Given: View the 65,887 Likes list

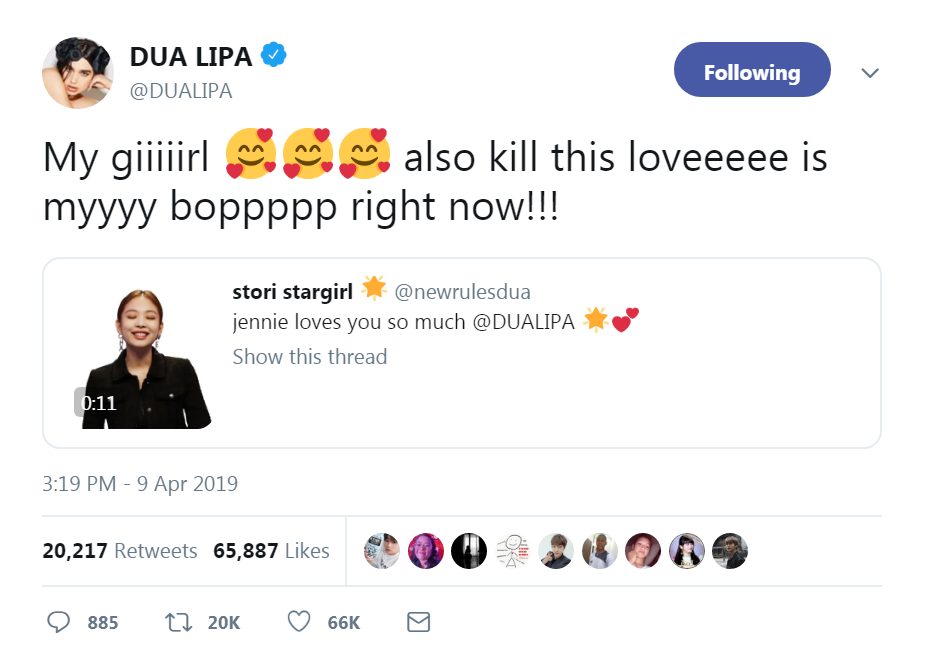Looking at the screenshot, I should [x=271, y=550].
